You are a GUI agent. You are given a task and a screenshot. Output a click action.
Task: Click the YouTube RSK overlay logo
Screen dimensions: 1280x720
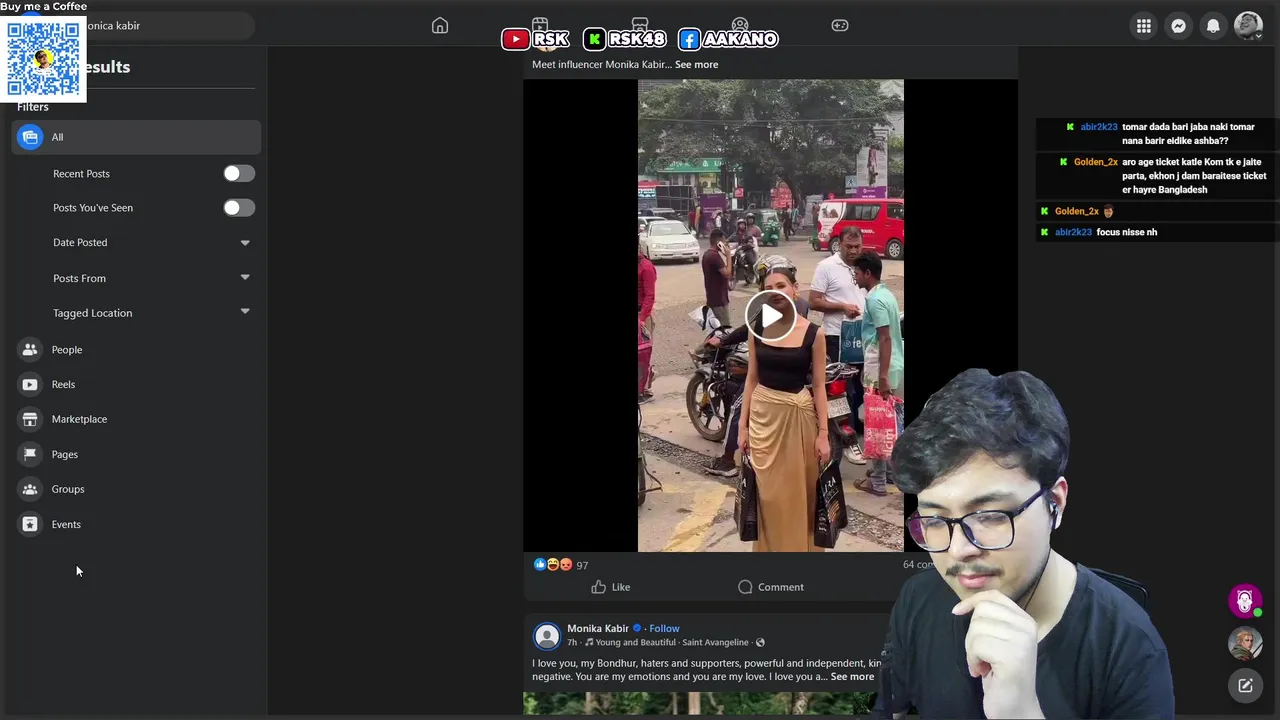click(x=536, y=40)
